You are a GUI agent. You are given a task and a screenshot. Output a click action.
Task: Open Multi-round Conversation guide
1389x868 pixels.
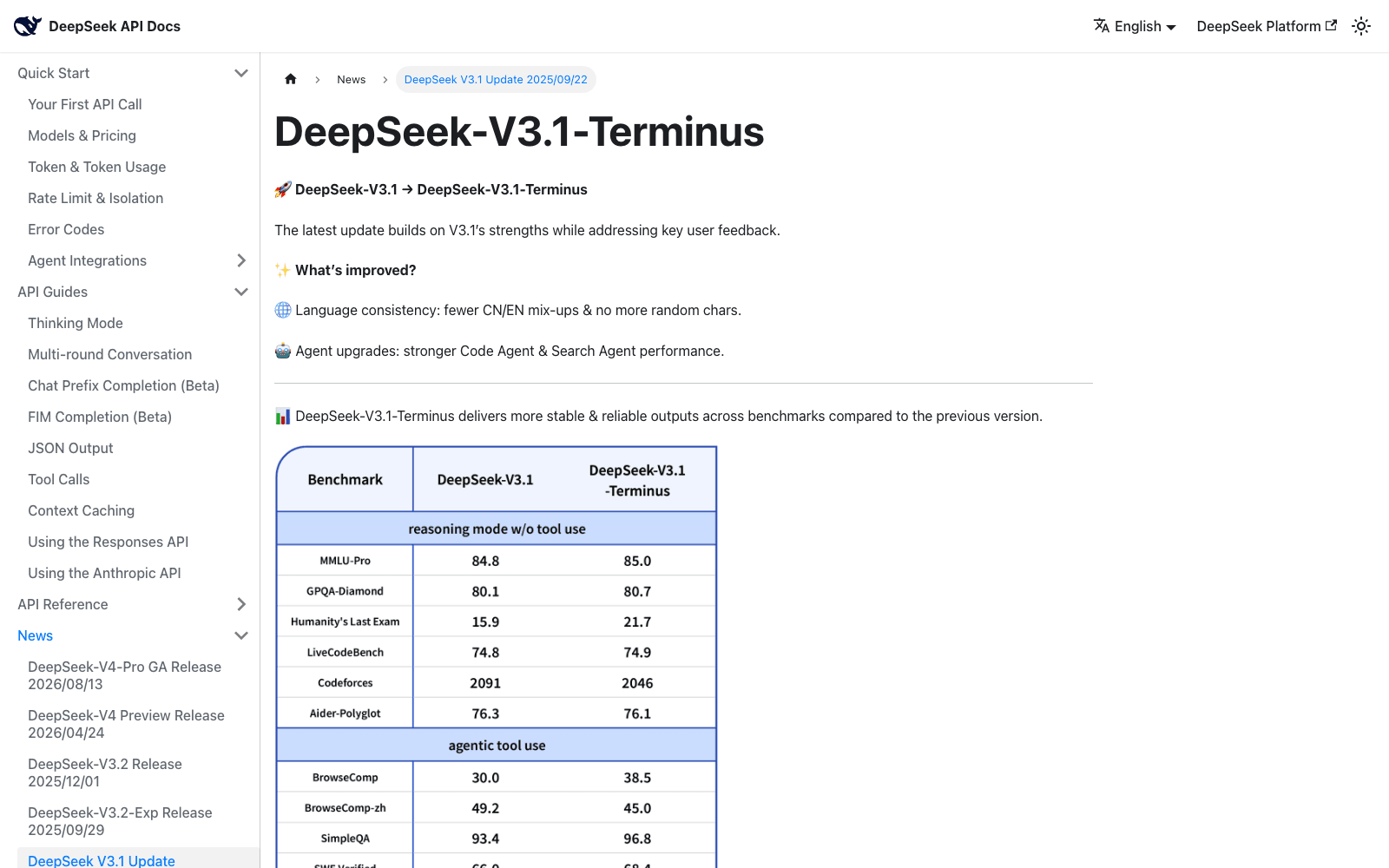(110, 354)
